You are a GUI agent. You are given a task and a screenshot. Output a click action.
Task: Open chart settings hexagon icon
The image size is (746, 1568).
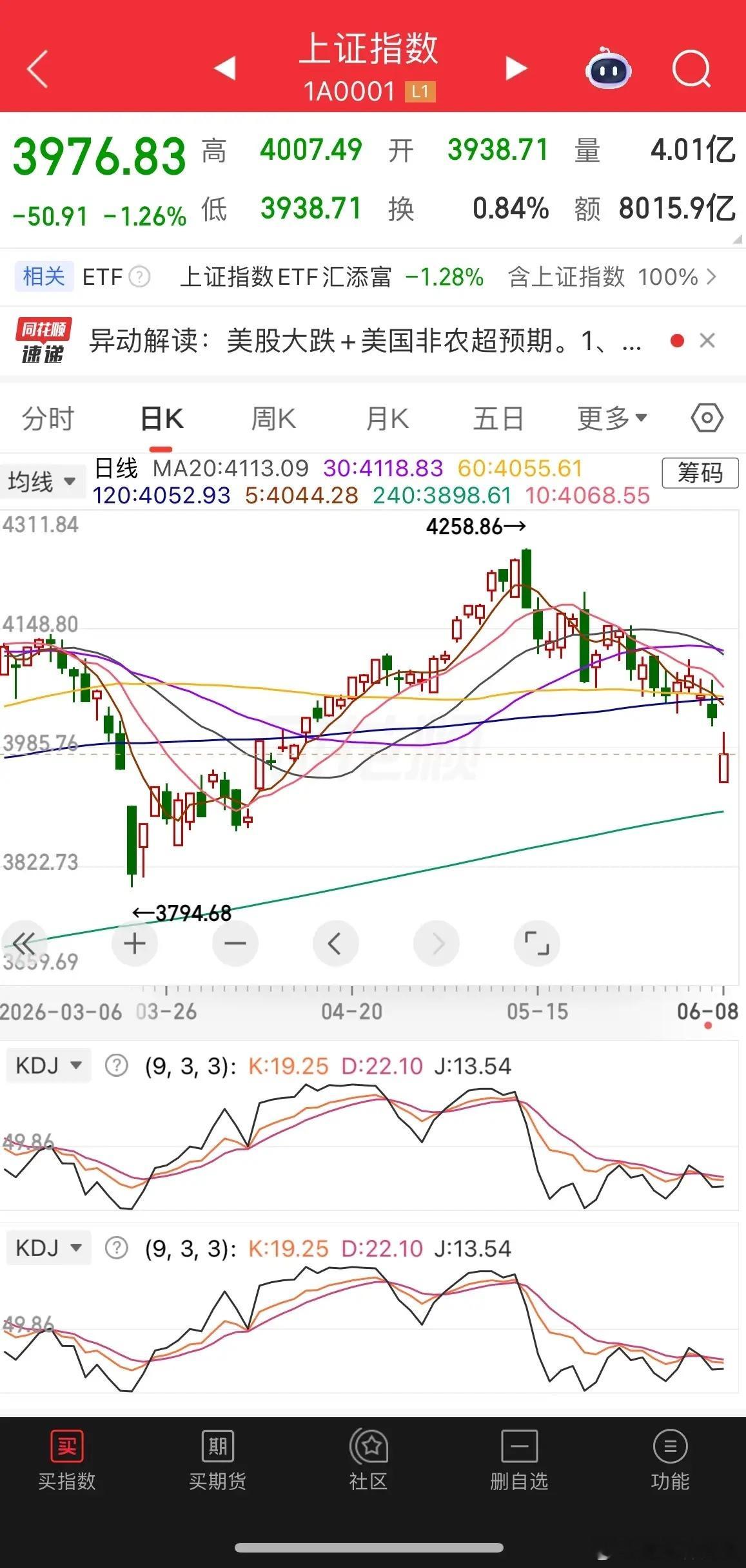point(707,418)
